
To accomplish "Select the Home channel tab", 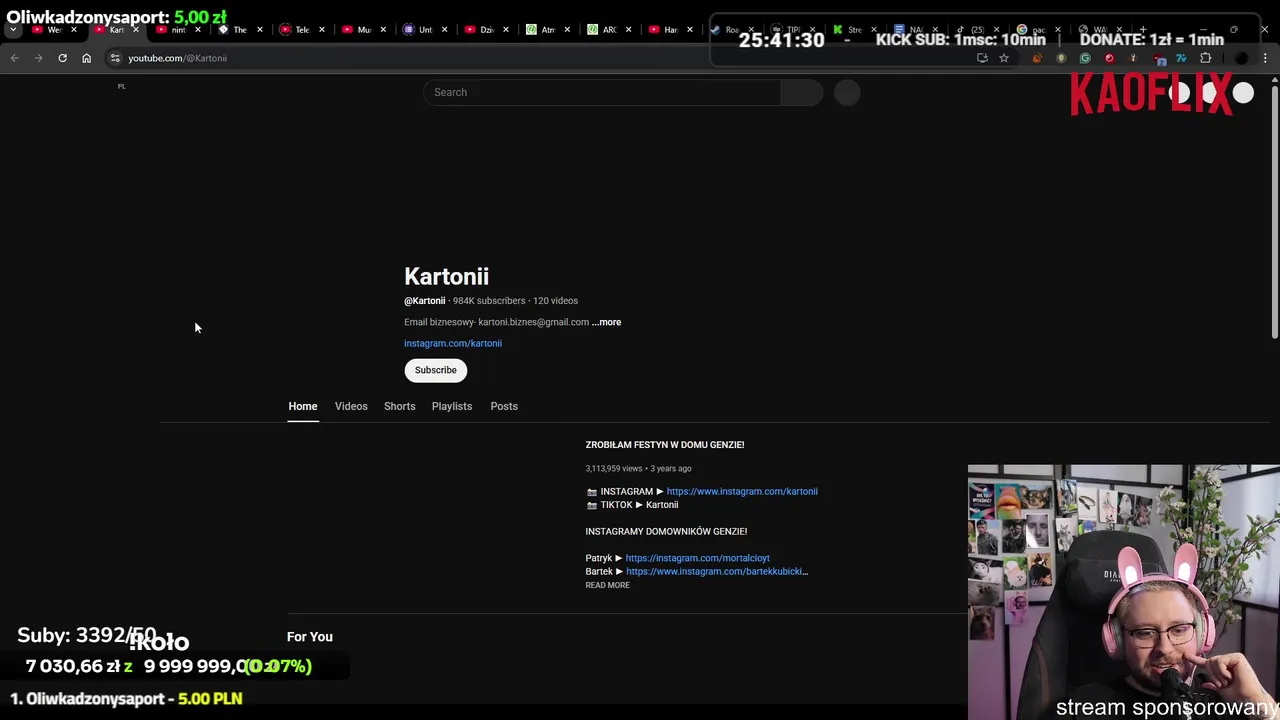I will pyautogui.click(x=303, y=406).
